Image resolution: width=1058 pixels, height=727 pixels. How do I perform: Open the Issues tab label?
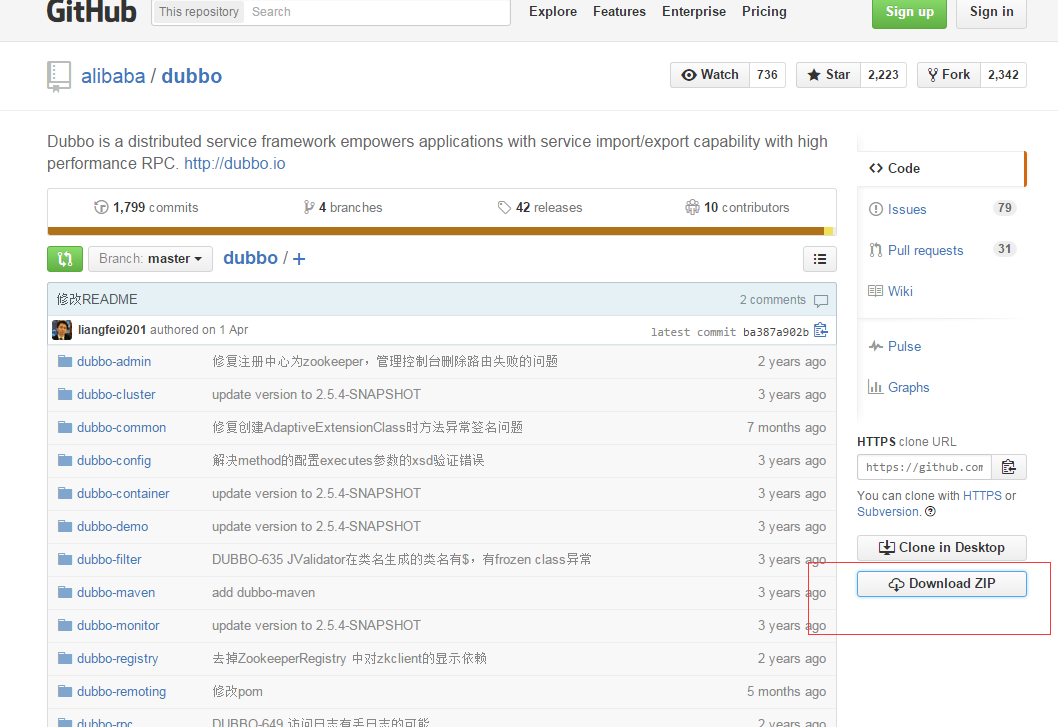click(907, 210)
